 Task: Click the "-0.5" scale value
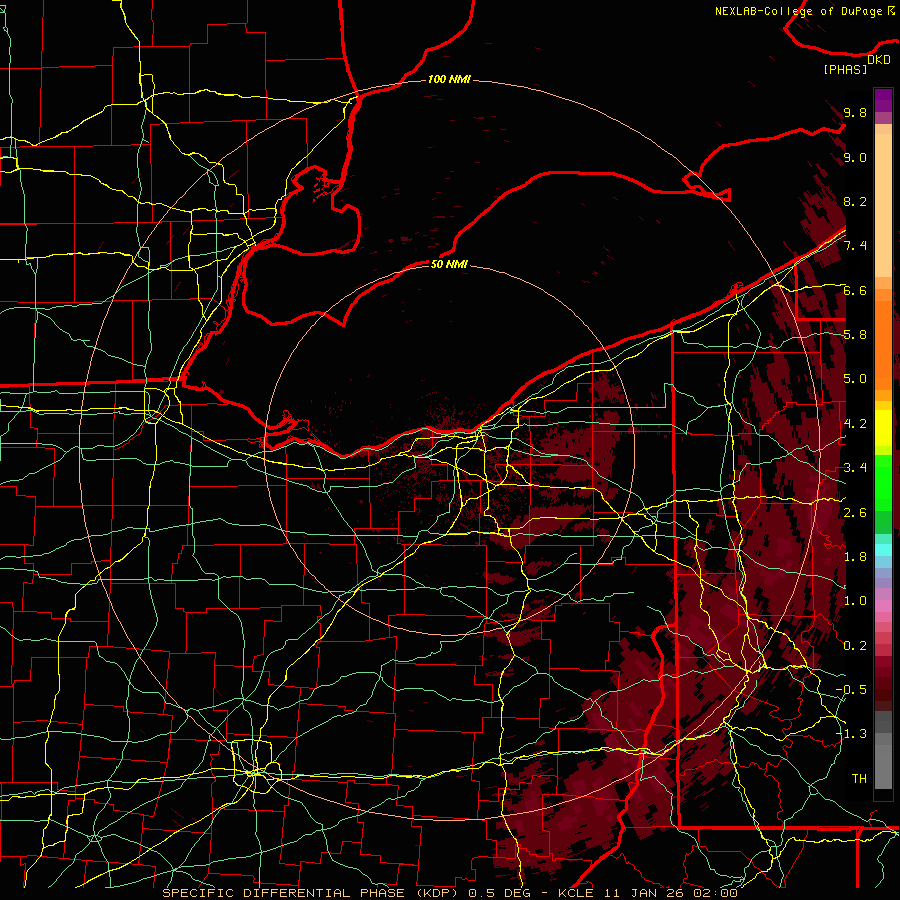pos(851,690)
